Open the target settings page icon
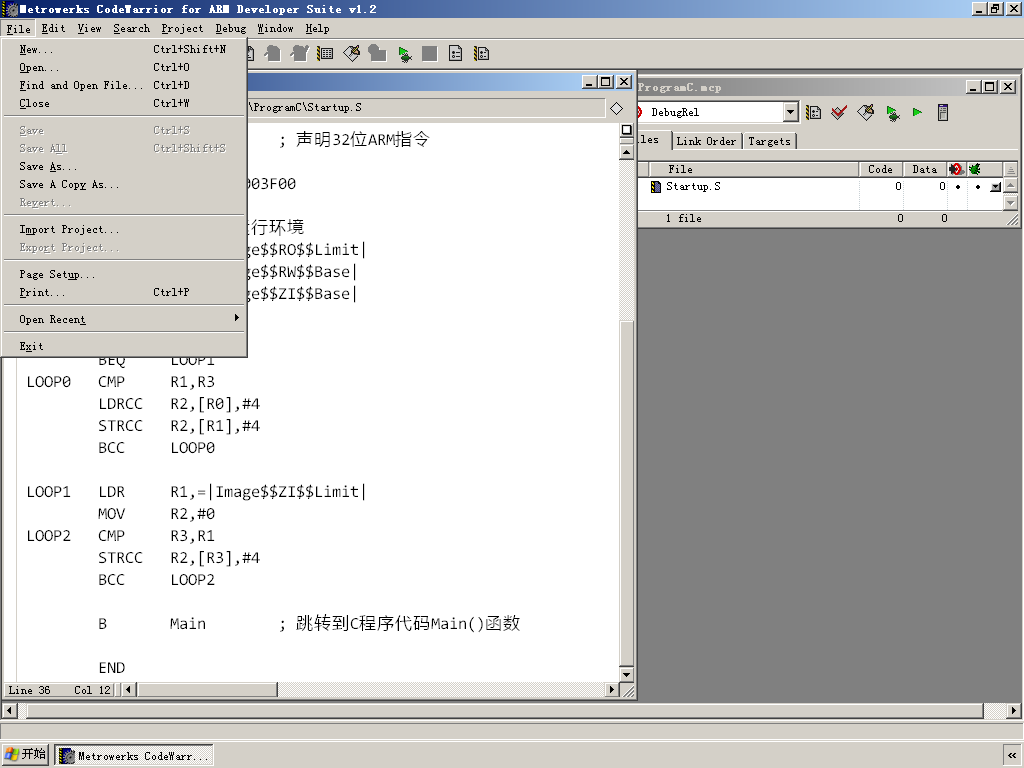The image size is (1024, 768). [x=456, y=54]
